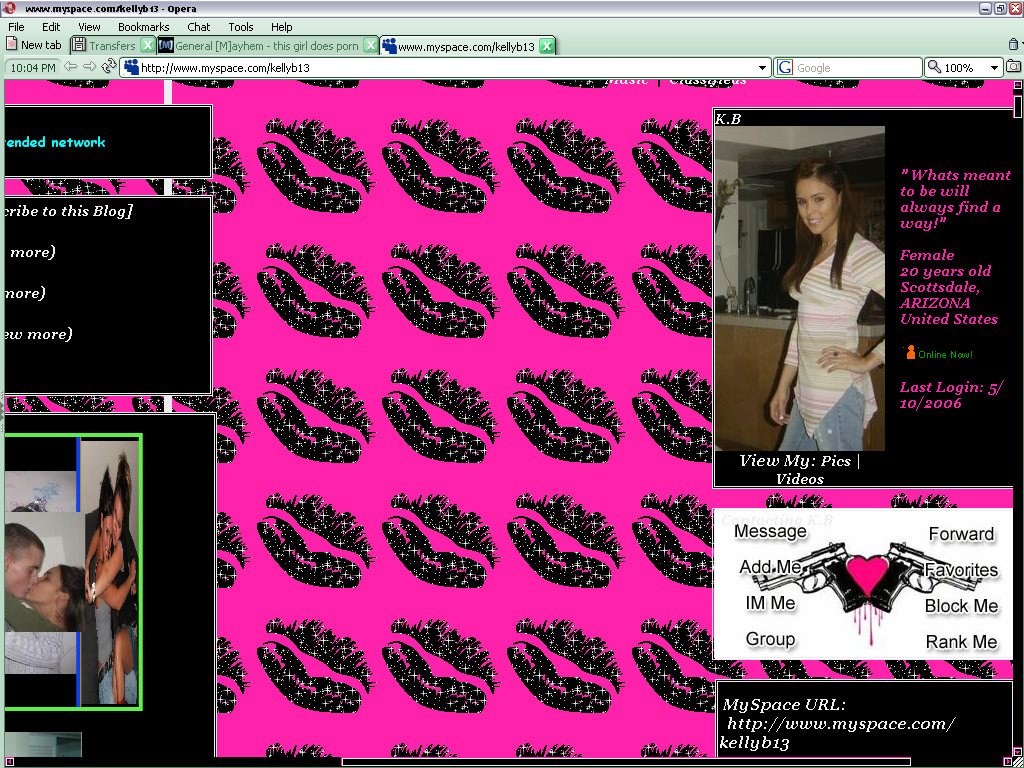Go back with the back arrow

click(71, 67)
